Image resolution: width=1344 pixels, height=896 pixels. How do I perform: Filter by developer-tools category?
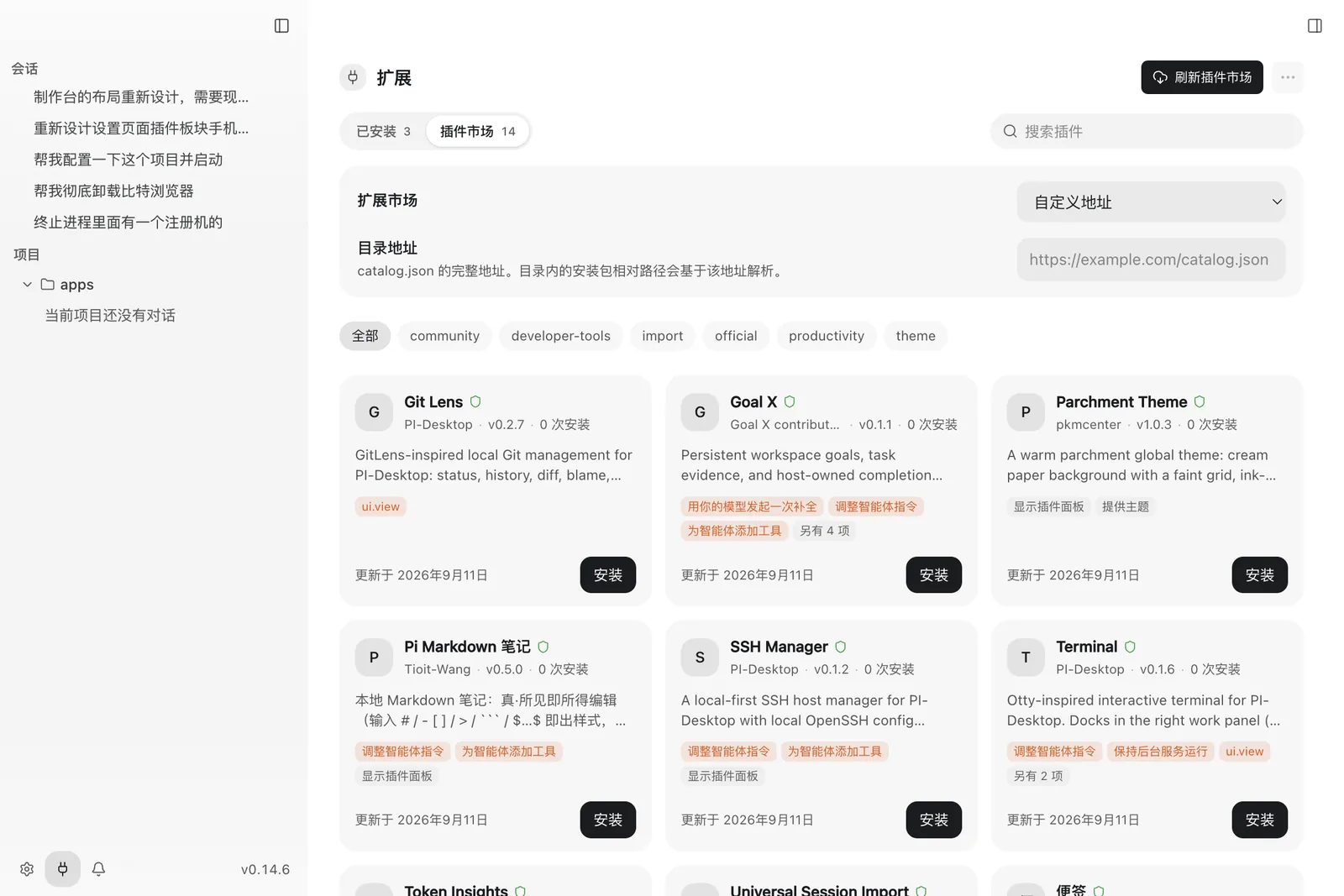[560, 336]
